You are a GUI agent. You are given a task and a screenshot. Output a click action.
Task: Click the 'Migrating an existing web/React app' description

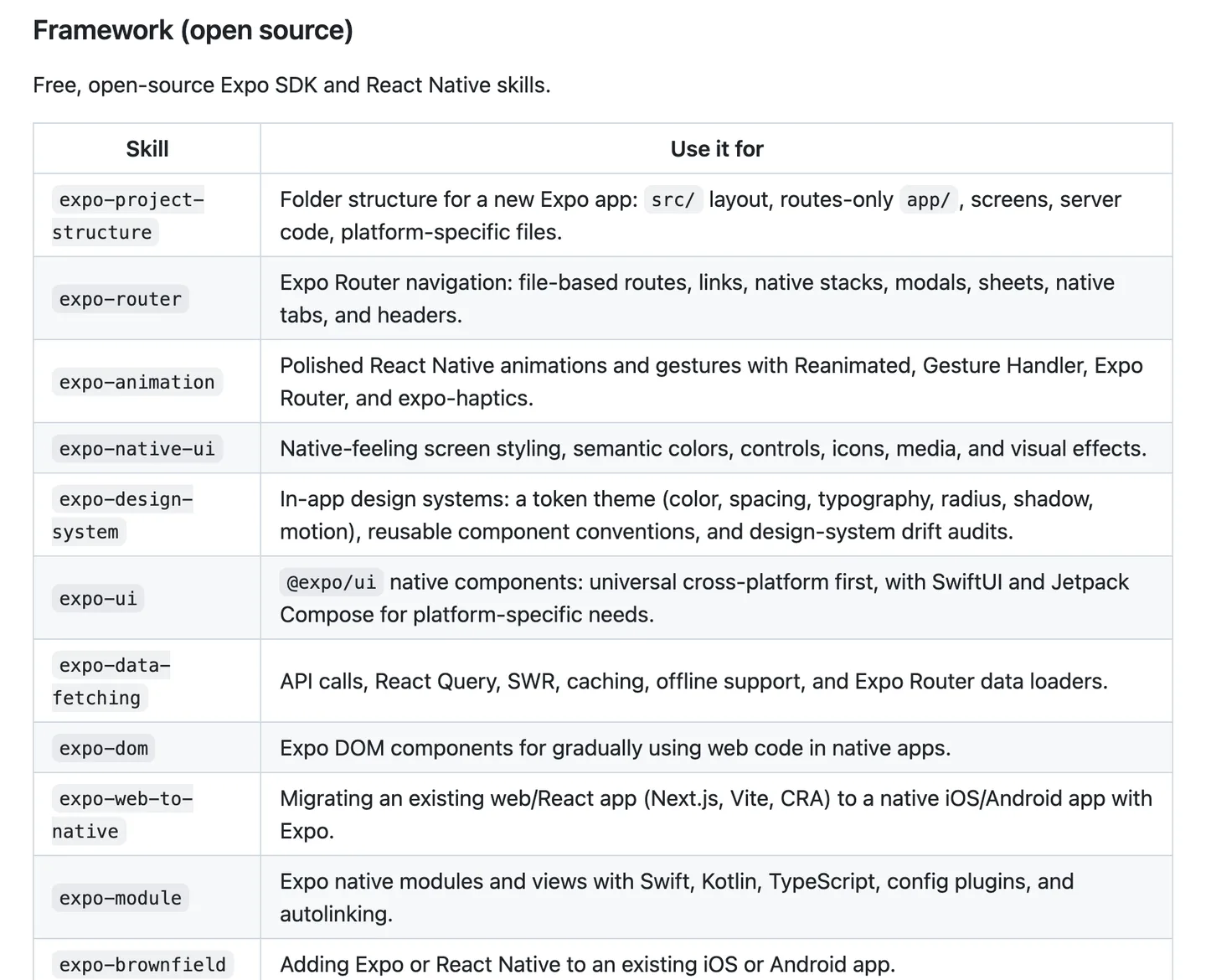(x=716, y=813)
